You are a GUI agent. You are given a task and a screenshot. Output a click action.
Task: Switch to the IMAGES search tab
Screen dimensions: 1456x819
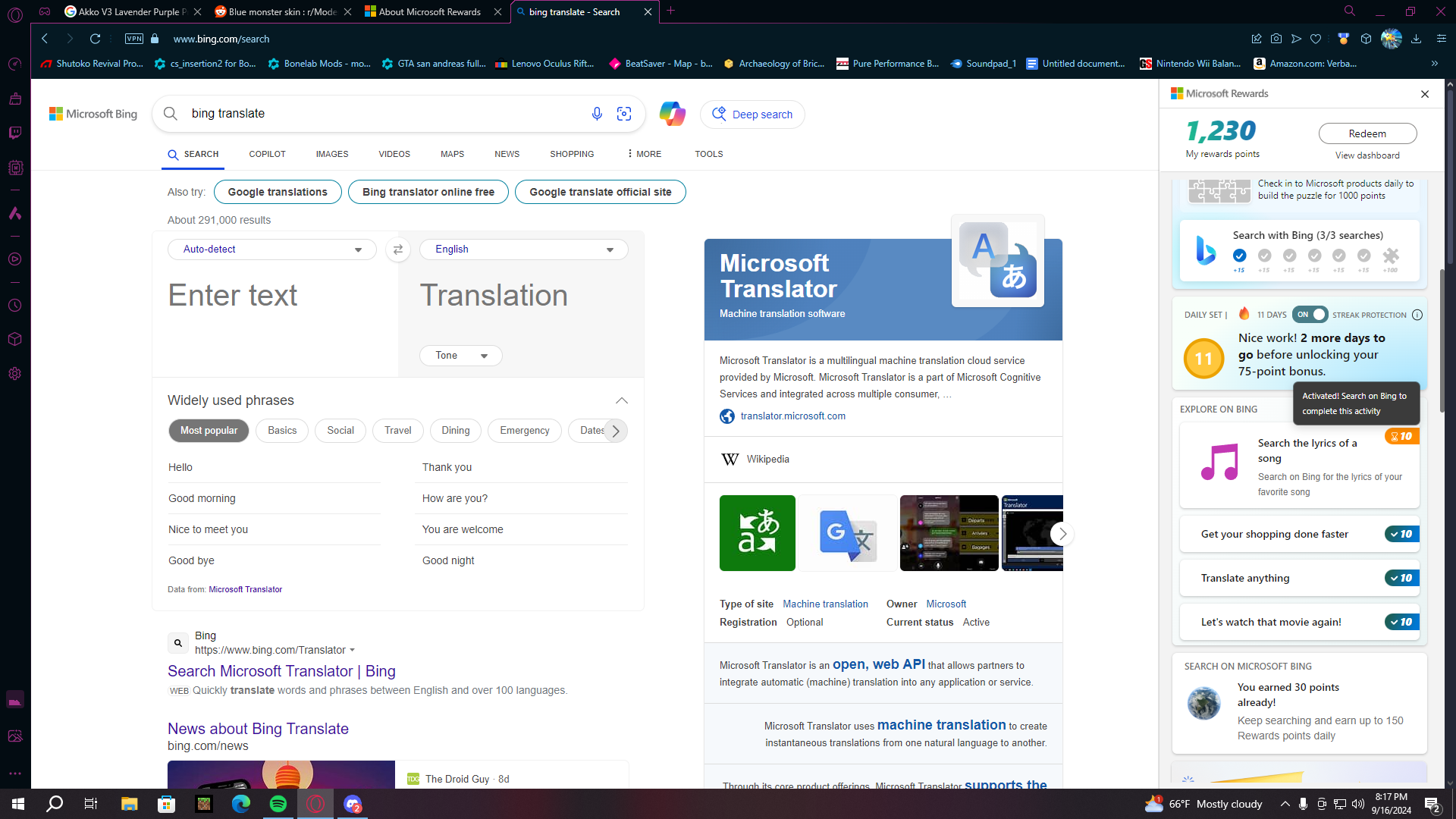coord(332,154)
